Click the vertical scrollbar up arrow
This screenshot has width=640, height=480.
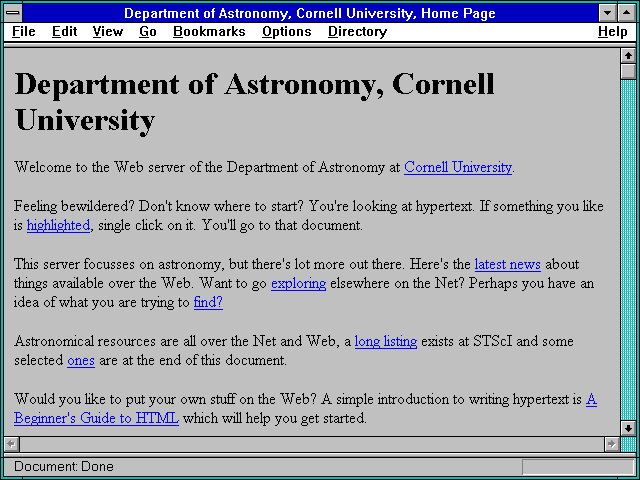coord(629,56)
